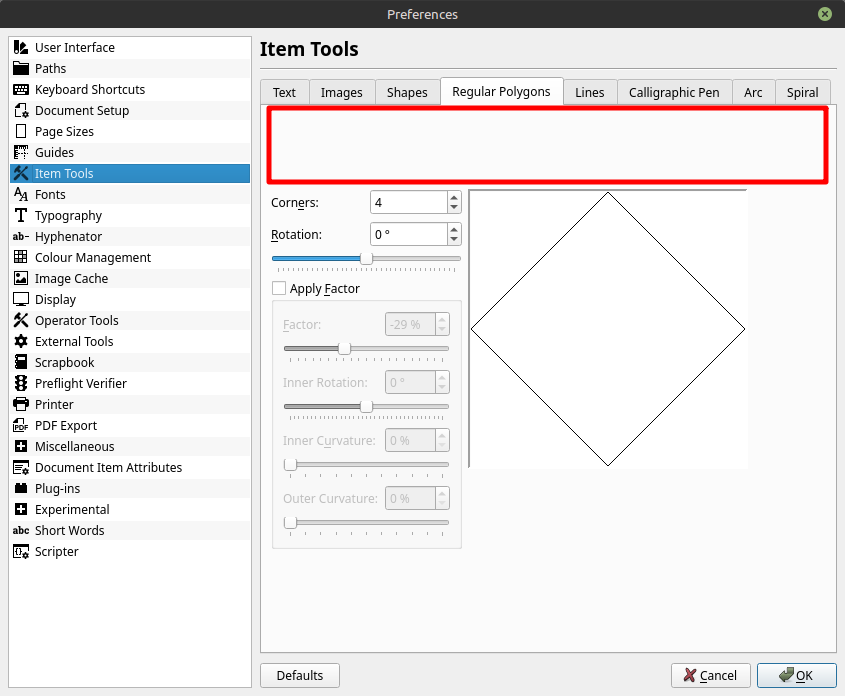Click the Rotation slider handle
The image size is (845, 696).
click(366, 258)
